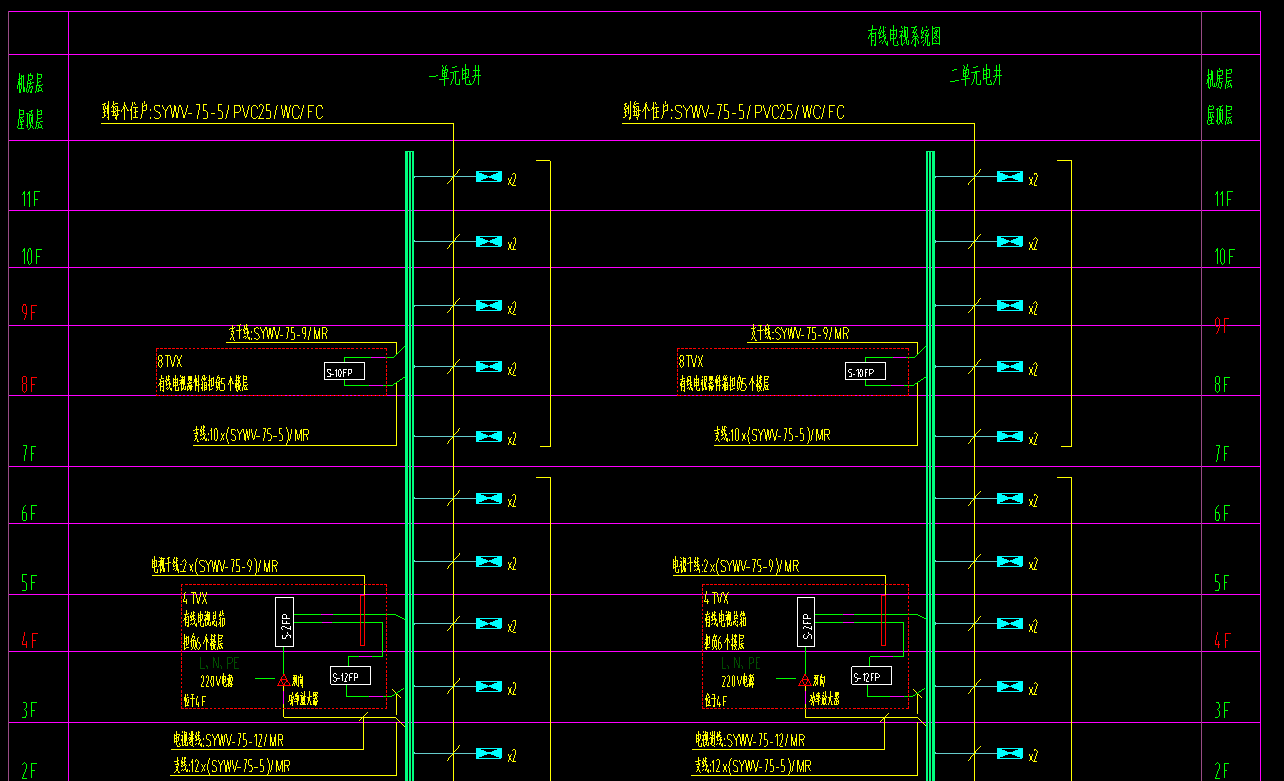Image resolution: width=1284 pixels, height=781 pixels.
Task: Select unit two TV outlet symbol on 5F
Action: (1010, 561)
